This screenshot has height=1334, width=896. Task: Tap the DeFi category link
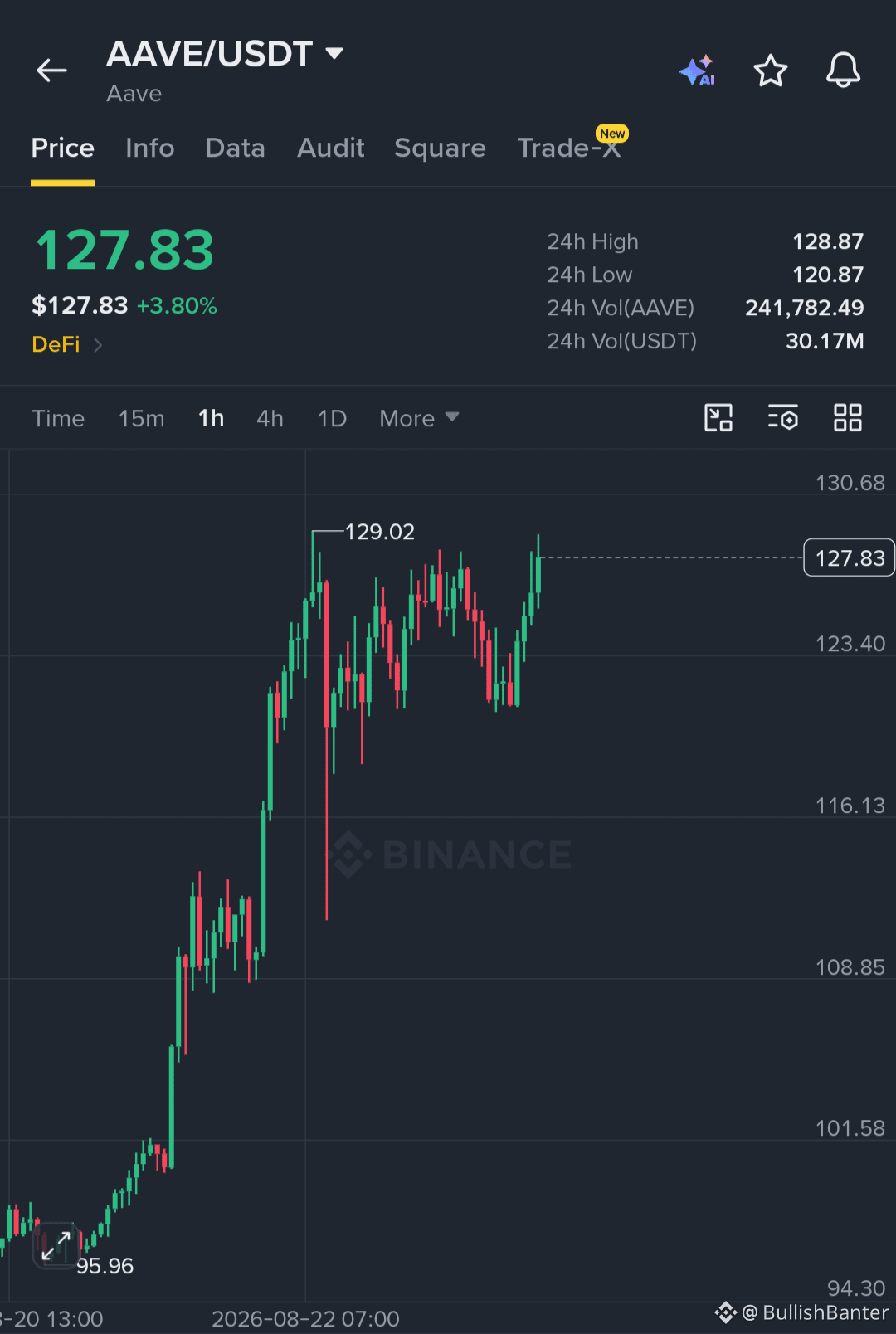[56, 345]
